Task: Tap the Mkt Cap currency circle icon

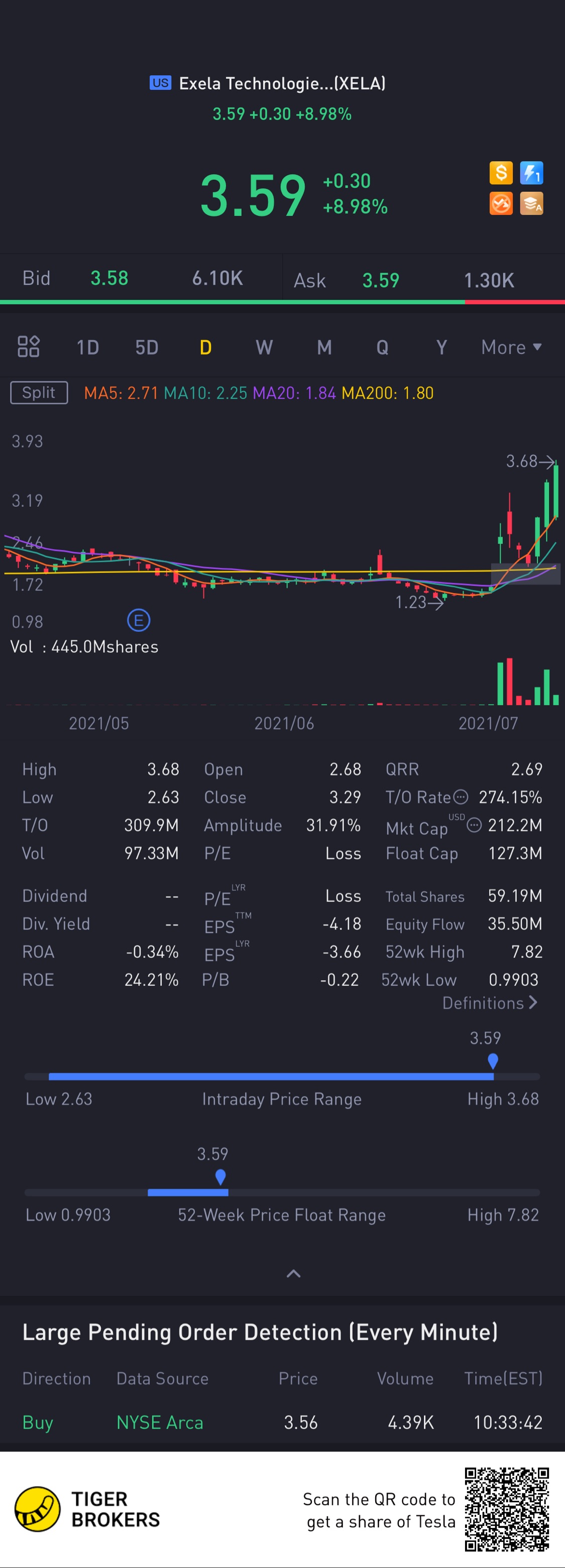Action: click(x=474, y=825)
